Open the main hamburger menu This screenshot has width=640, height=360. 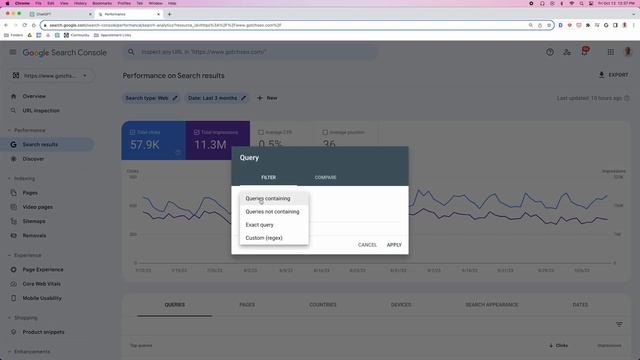[x=13, y=52]
